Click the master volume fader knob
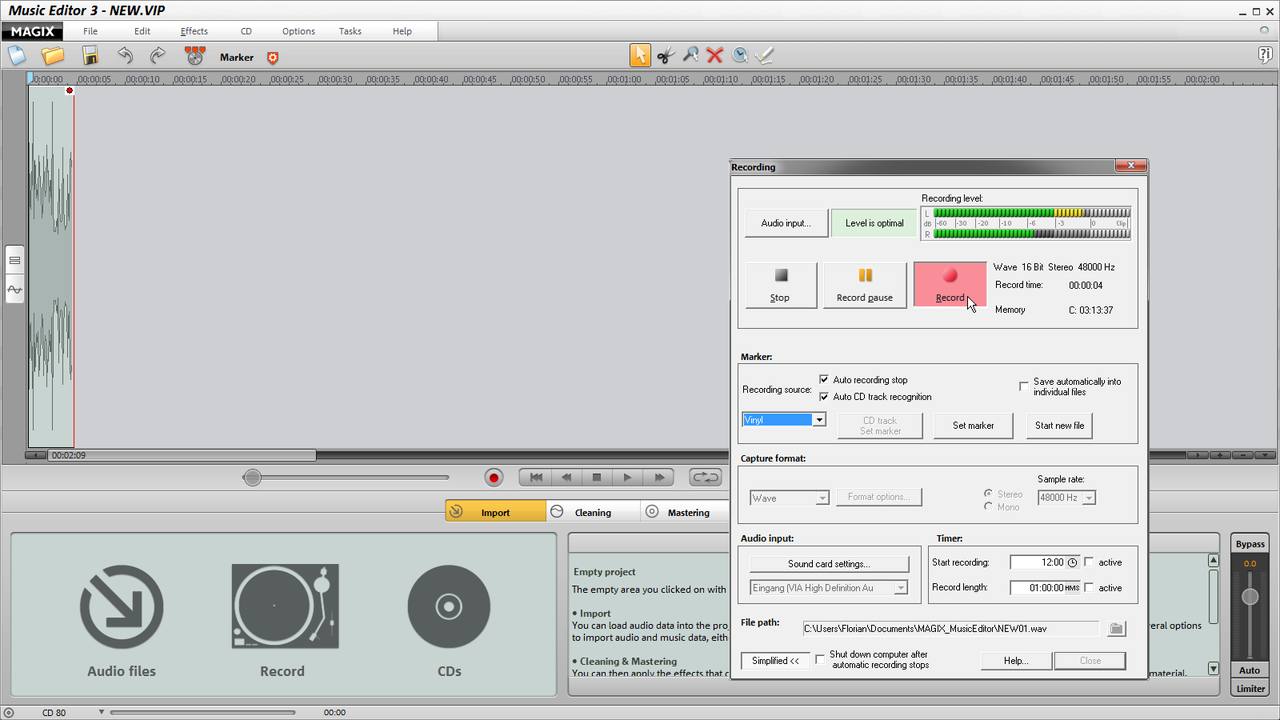 (x=1250, y=597)
